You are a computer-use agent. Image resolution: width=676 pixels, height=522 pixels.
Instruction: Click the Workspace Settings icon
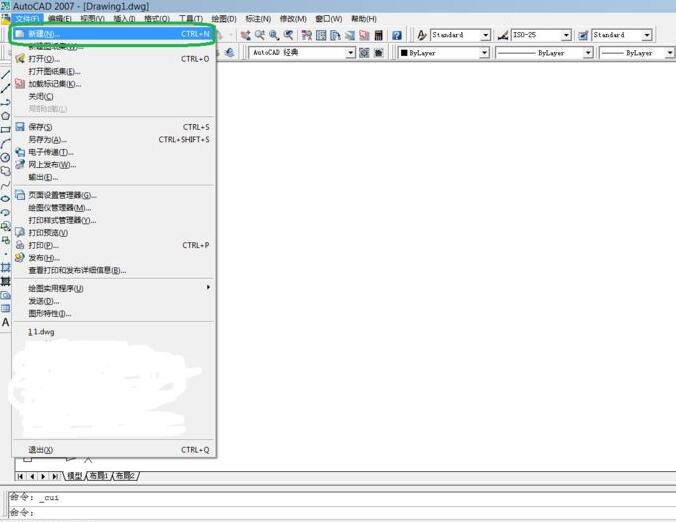pyautogui.click(x=364, y=53)
